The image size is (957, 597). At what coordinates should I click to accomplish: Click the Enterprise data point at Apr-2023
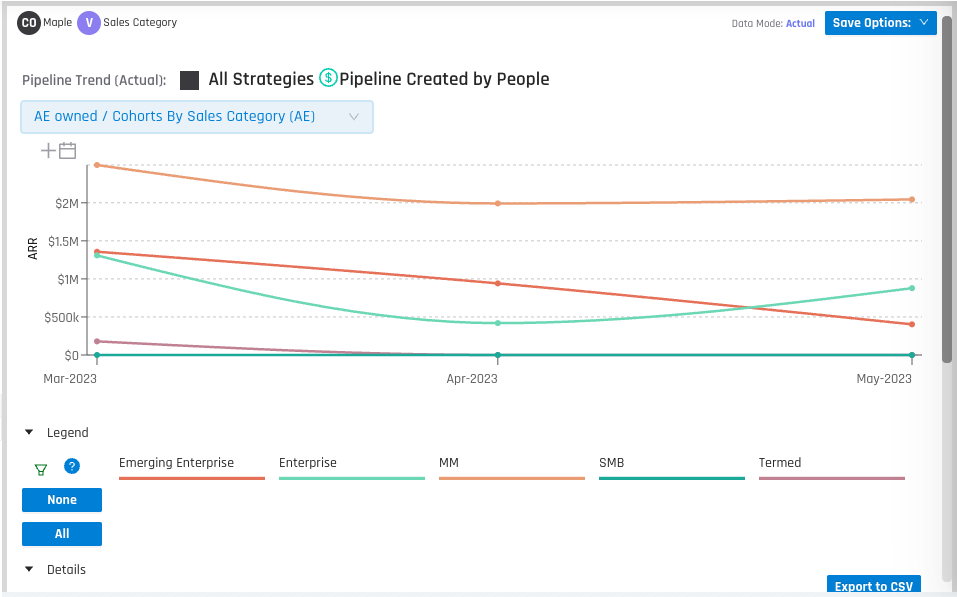498,323
